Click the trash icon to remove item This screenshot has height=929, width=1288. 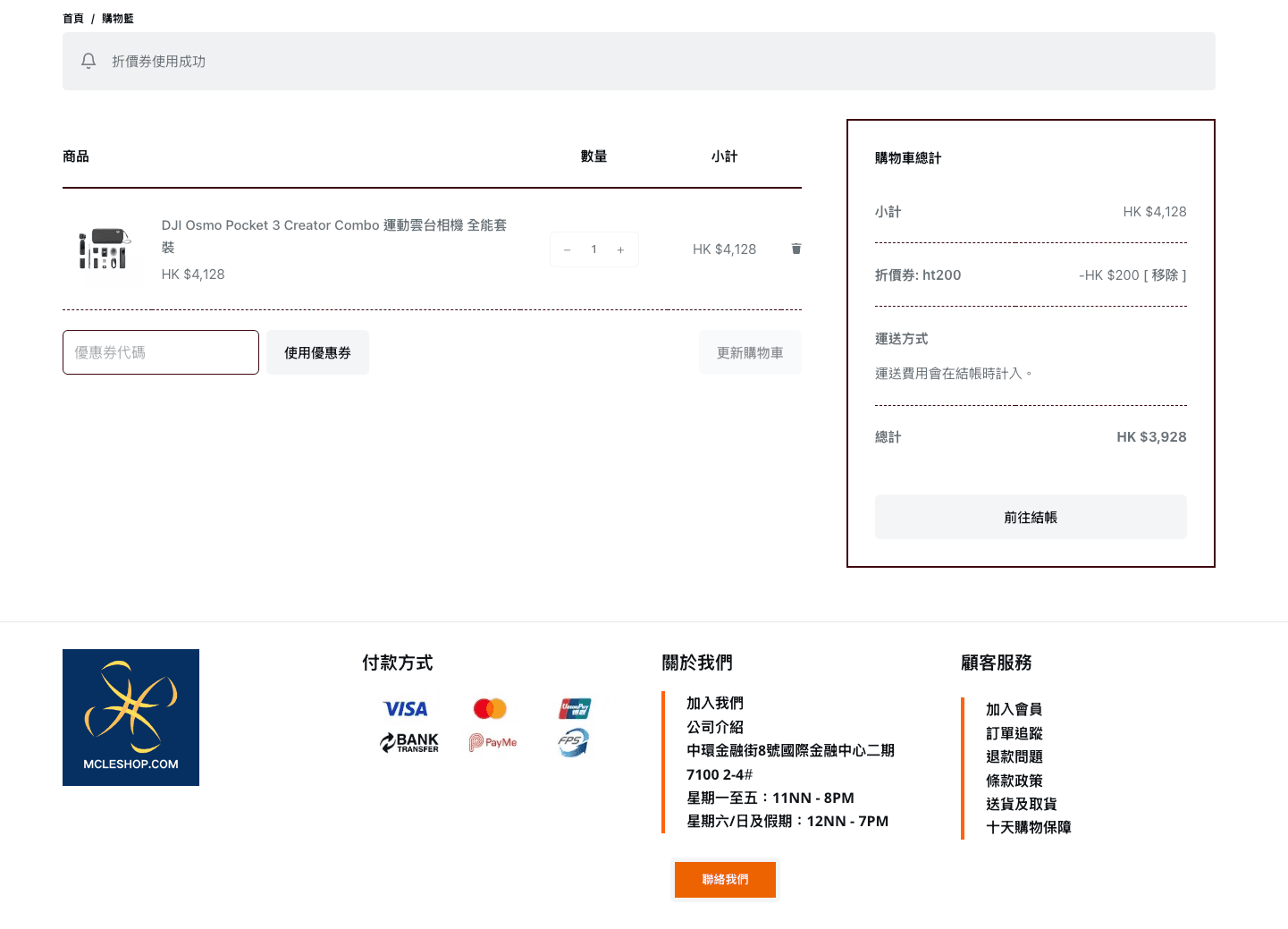(796, 249)
